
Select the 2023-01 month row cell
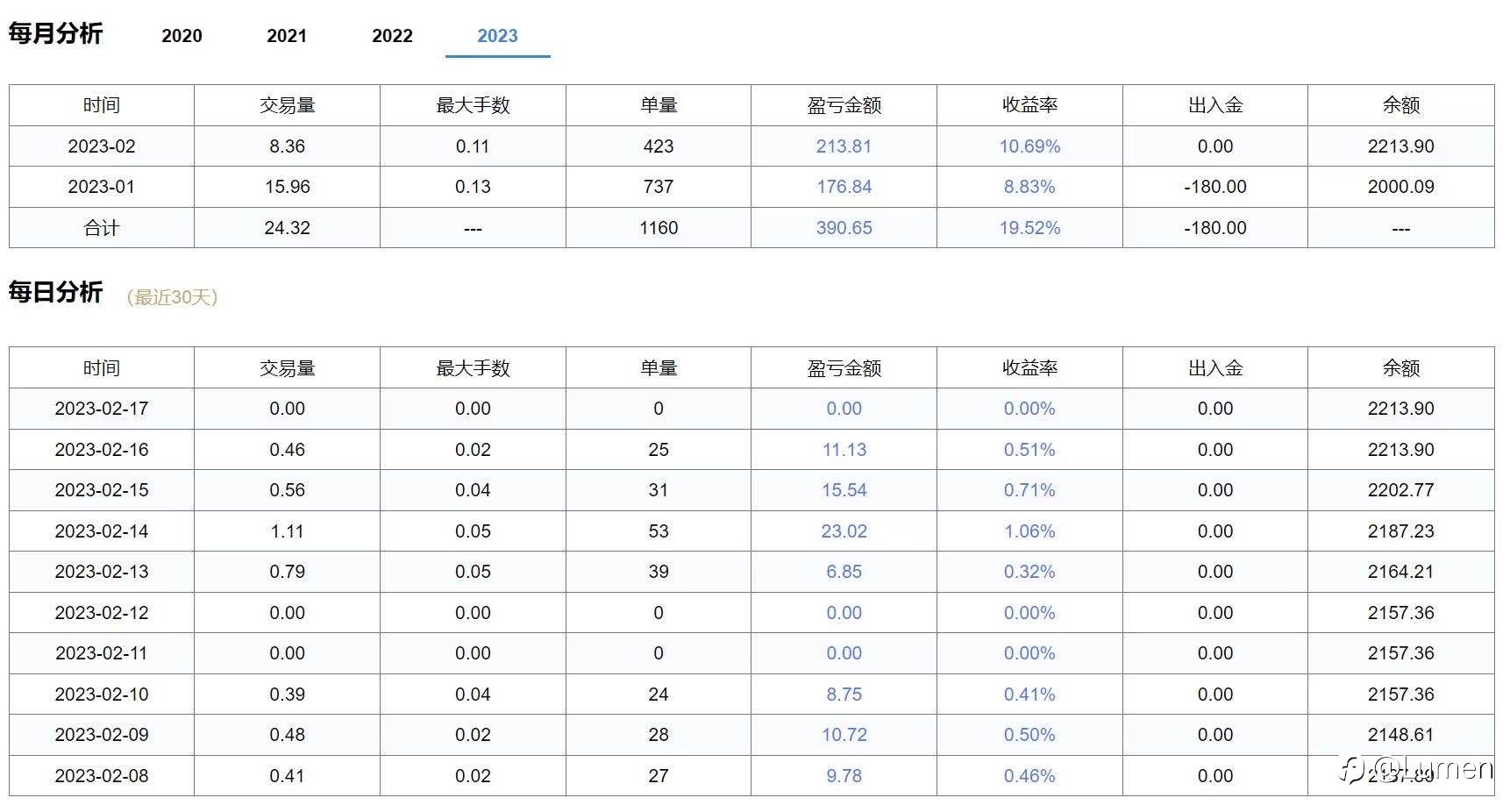[x=102, y=187]
